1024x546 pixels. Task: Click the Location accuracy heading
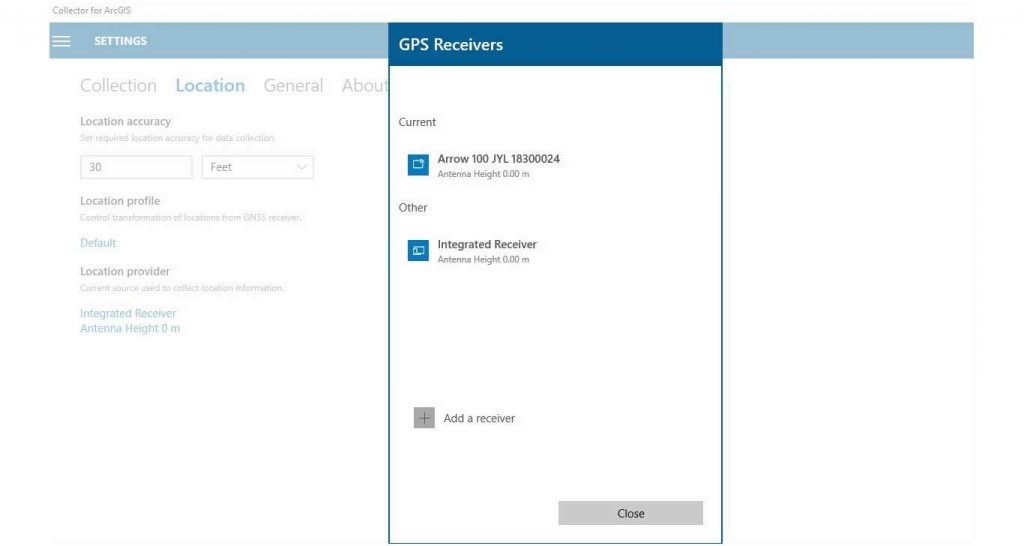pos(125,121)
